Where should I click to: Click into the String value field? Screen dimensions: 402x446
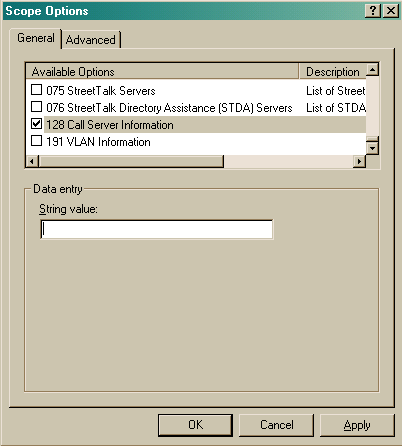157,229
